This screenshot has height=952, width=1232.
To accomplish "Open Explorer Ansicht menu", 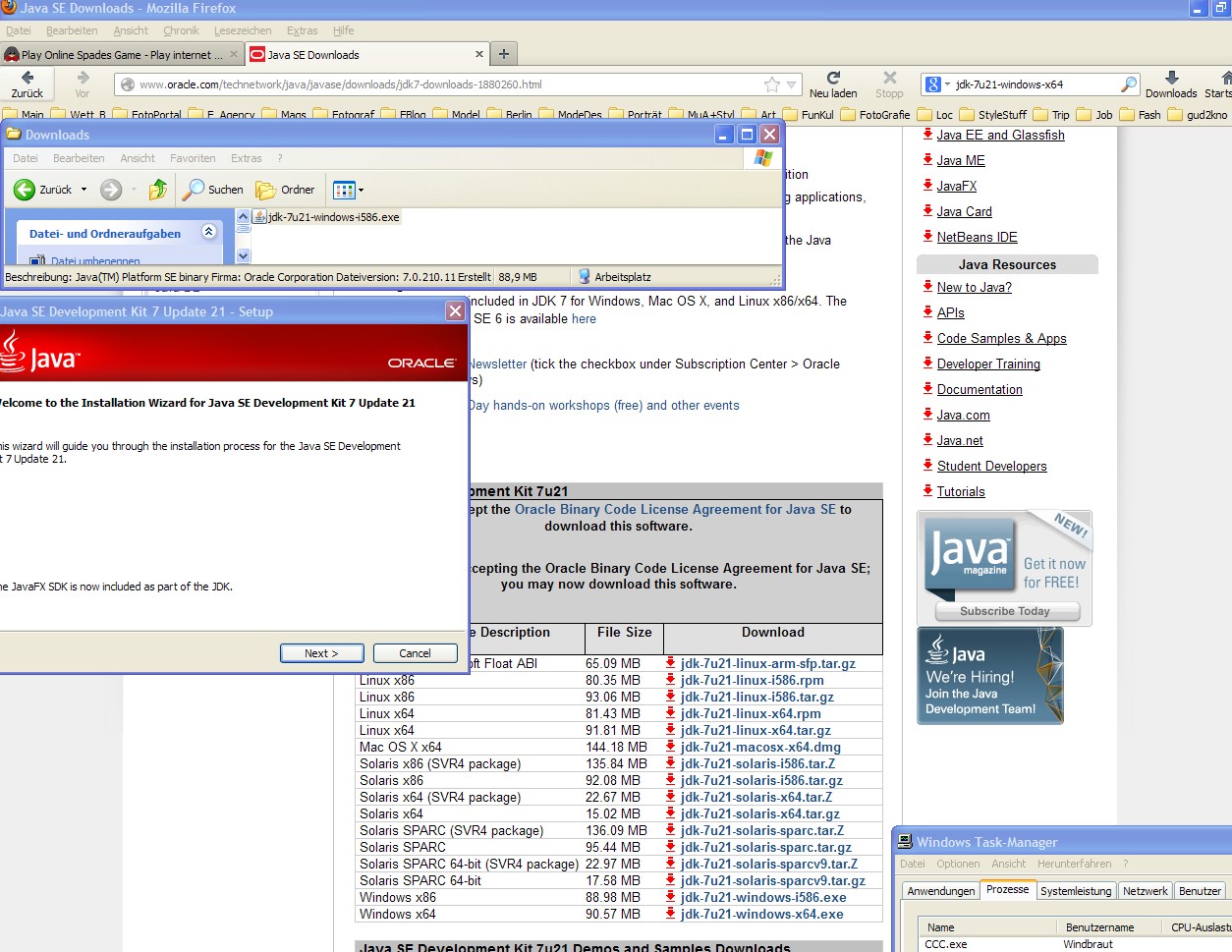I will 138,158.
